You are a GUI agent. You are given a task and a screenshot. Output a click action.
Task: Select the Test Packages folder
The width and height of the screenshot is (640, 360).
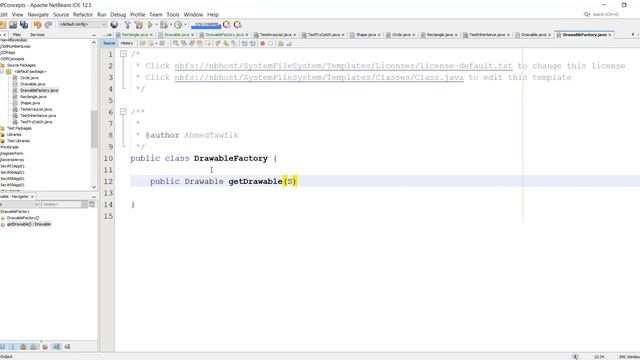click(x=19, y=128)
